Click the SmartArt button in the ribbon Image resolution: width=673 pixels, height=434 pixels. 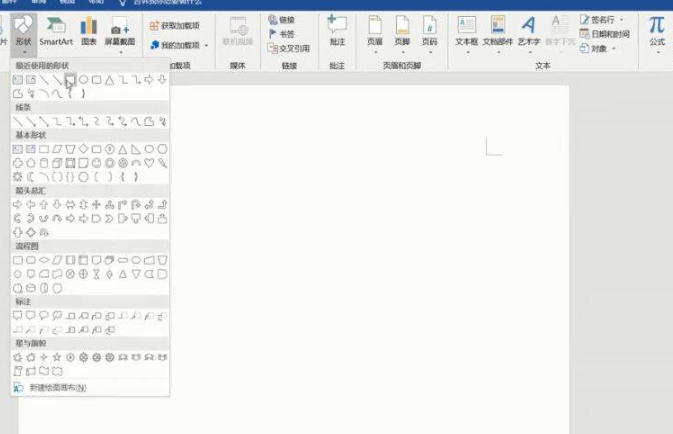tap(56, 30)
